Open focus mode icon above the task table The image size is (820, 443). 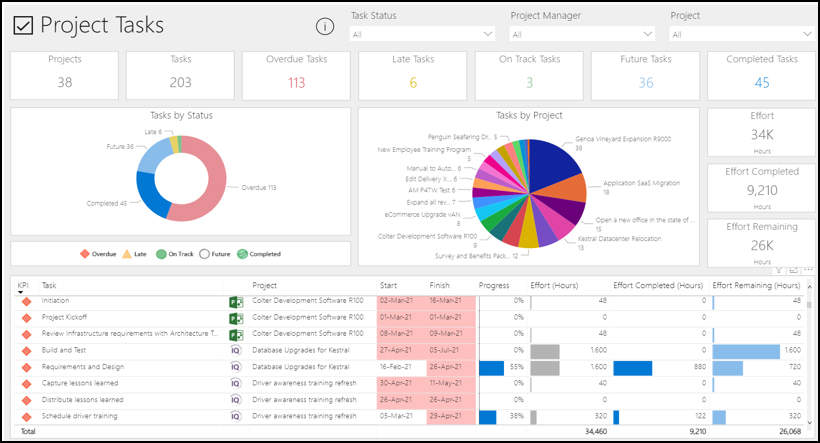click(x=794, y=270)
